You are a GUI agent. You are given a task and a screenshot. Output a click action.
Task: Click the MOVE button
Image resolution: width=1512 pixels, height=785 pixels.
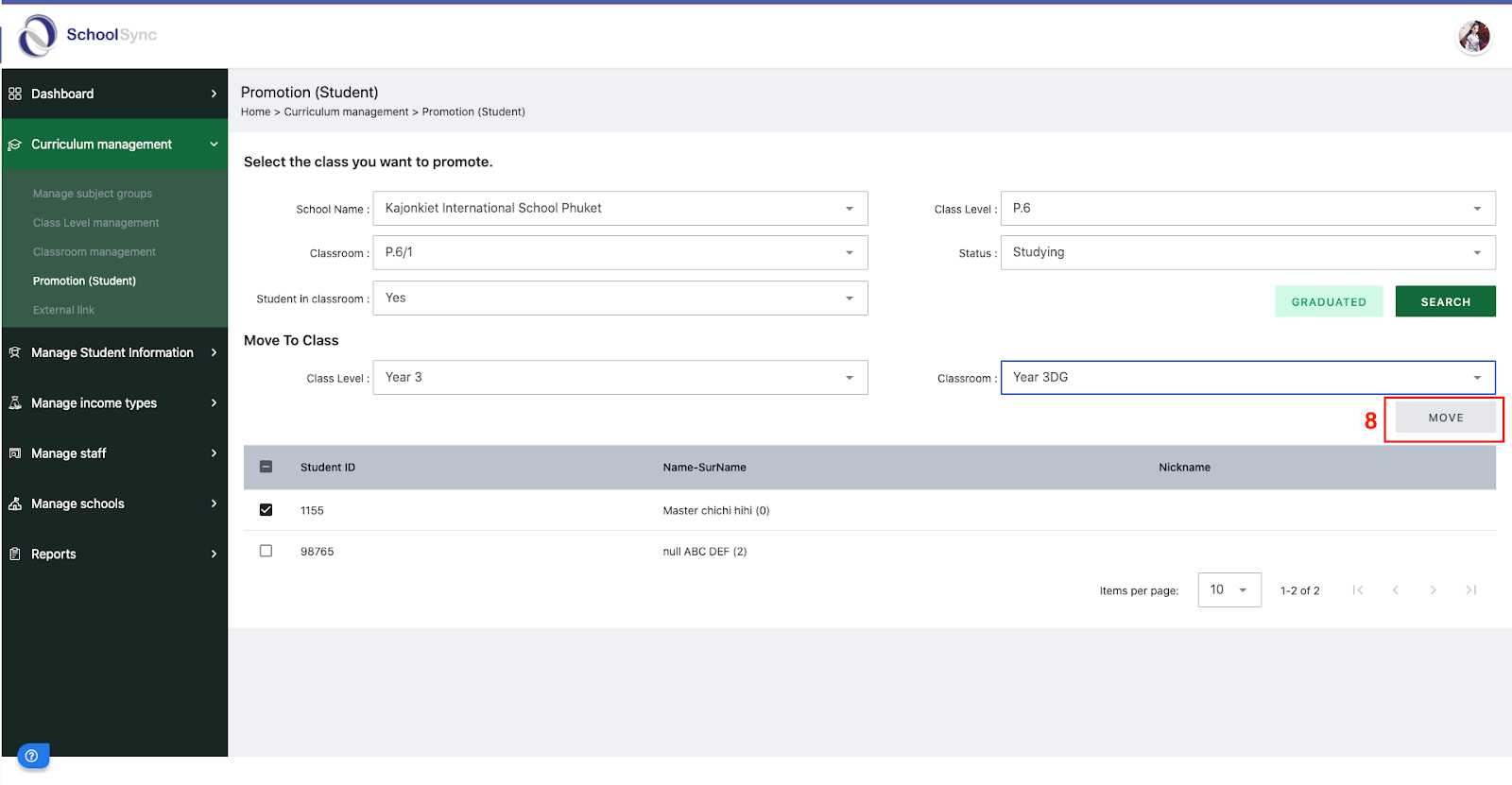click(1445, 418)
